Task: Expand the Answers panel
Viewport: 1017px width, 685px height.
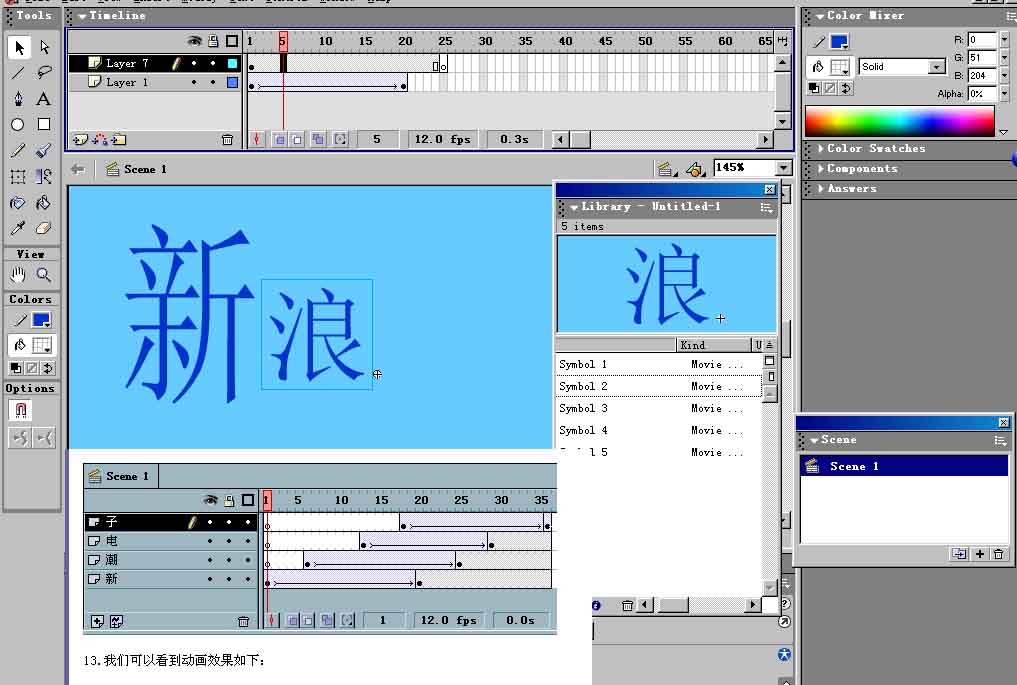Action: click(821, 189)
